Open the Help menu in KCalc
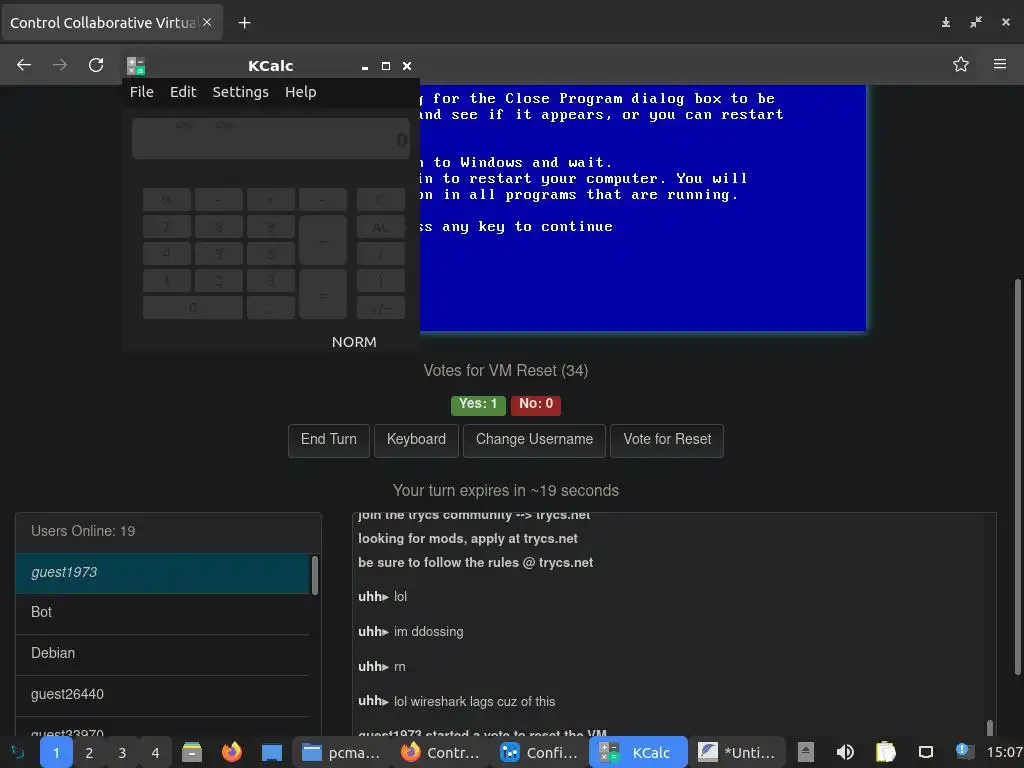This screenshot has width=1024, height=768. (x=300, y=92)
